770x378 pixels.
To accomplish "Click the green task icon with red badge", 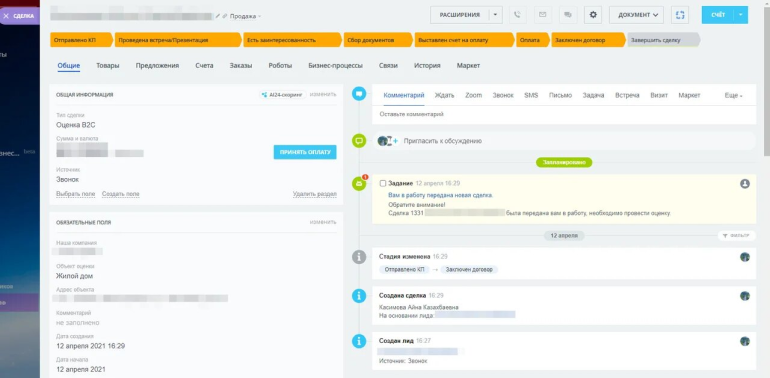I will [359, 184].
